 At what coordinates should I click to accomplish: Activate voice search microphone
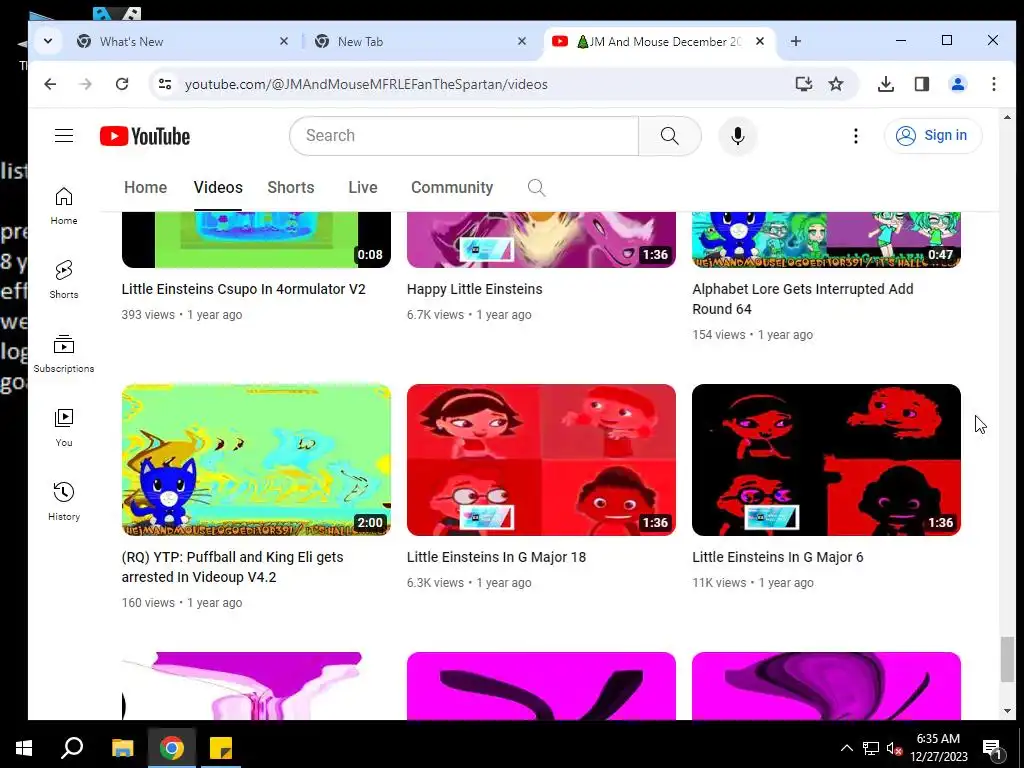738,136
